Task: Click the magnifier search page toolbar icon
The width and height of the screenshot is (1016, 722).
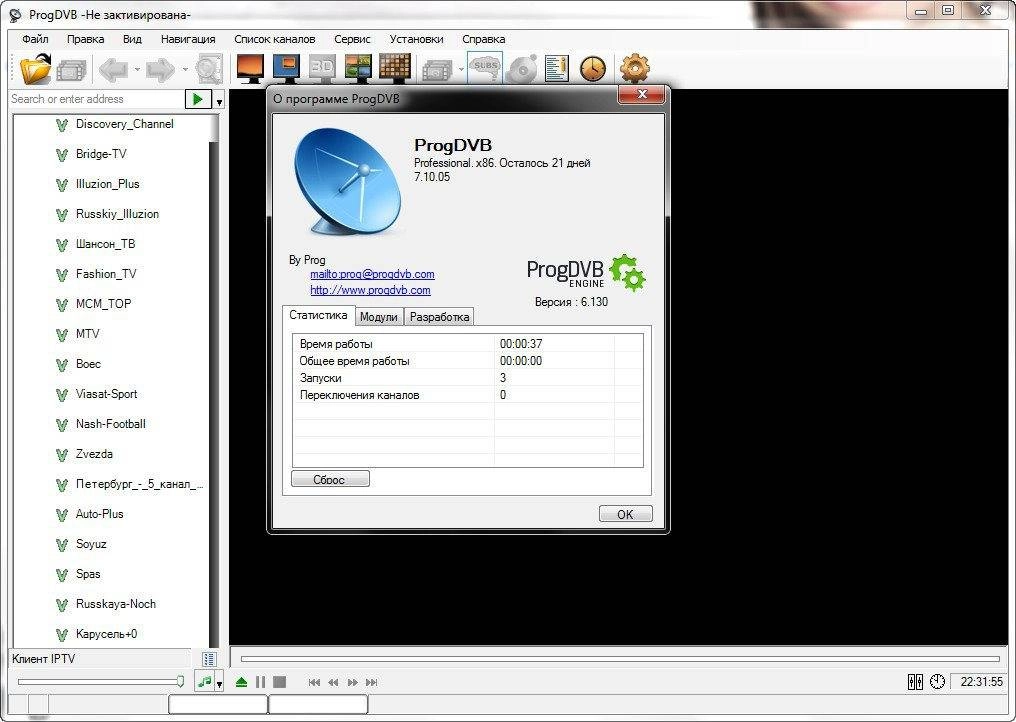Action: click(x=209, y=68)
